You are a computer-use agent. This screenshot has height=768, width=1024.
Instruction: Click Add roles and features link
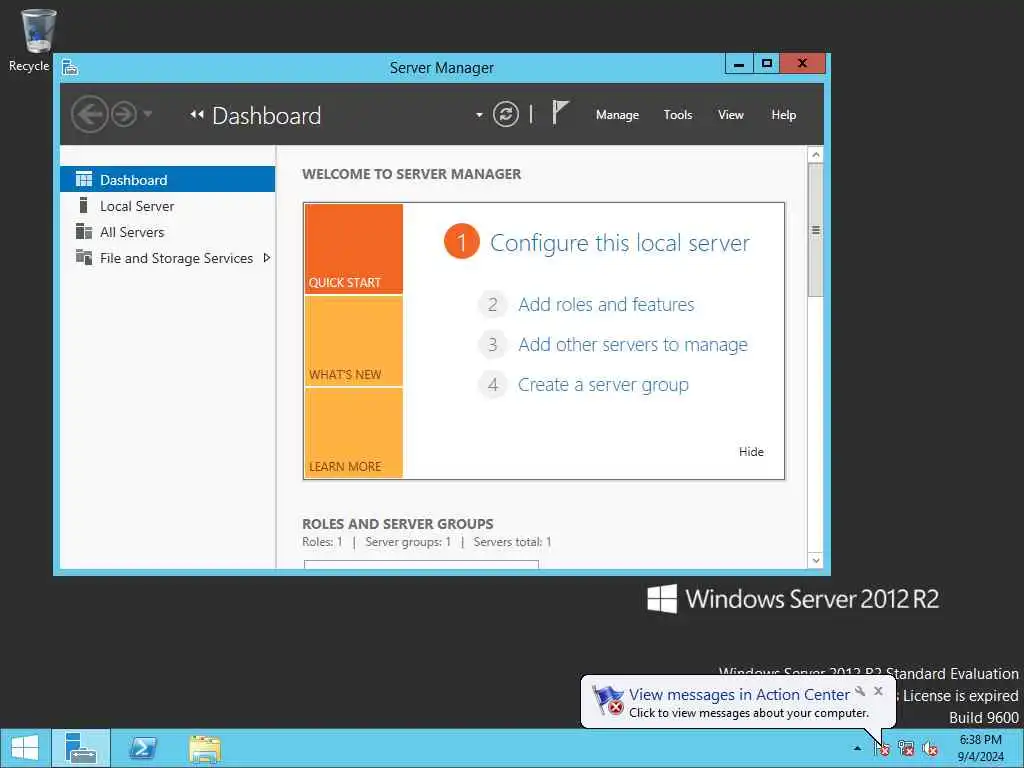[606, 304]
